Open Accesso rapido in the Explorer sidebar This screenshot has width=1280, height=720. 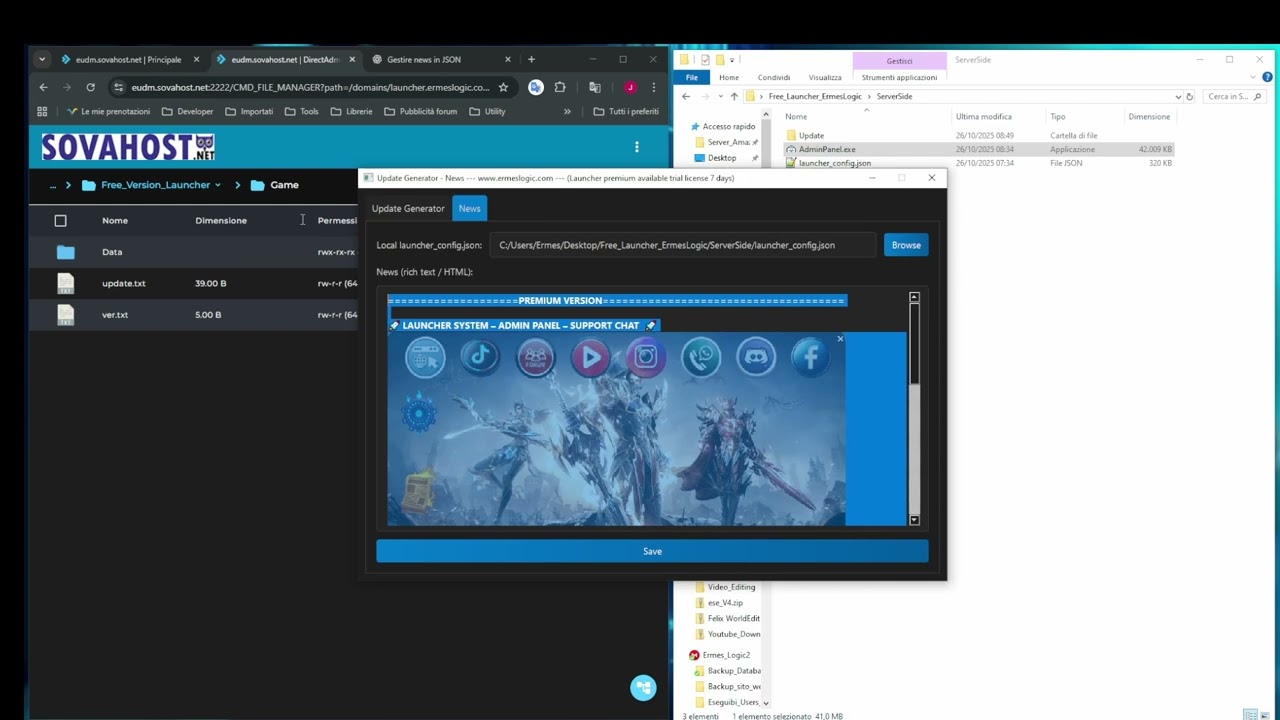(728, 127)
